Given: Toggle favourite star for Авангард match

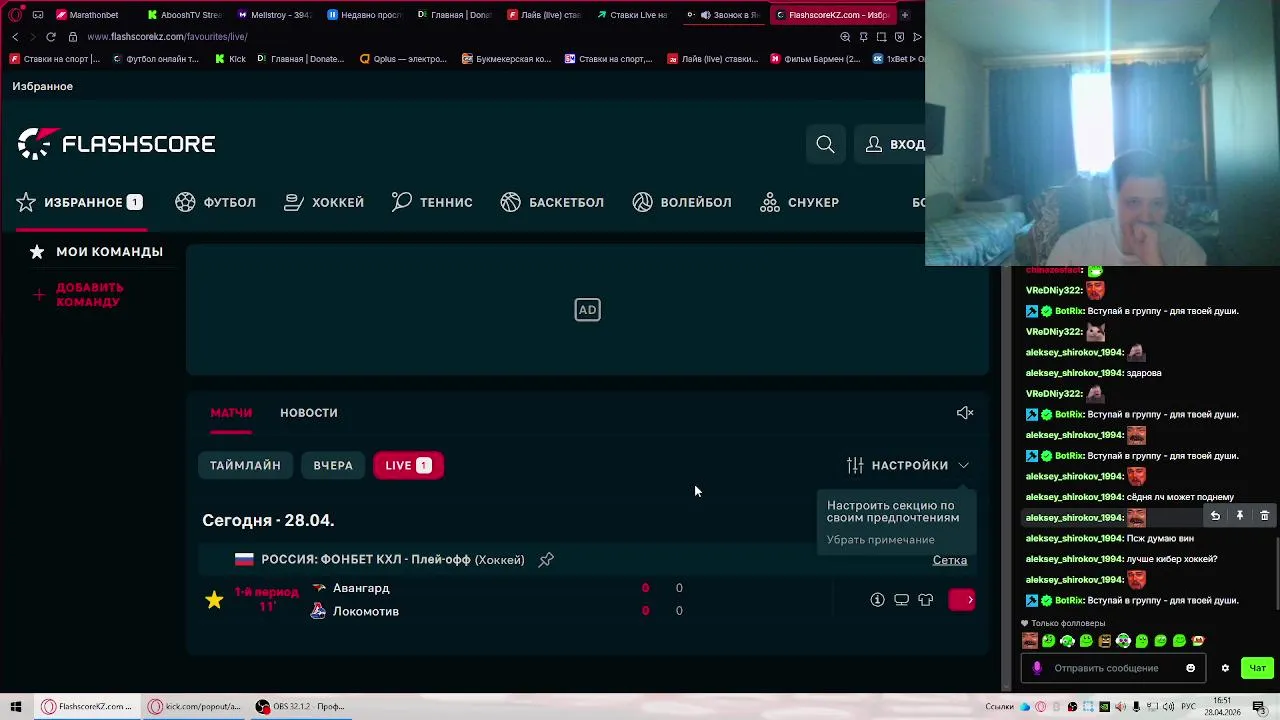Looking at the screenshot, I should pyautogui.click(x=214, y=600).
